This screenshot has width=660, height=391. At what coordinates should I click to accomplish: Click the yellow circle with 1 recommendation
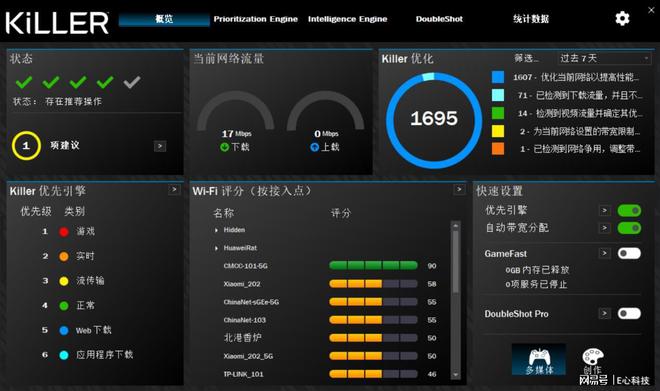[x=26, y=146]
